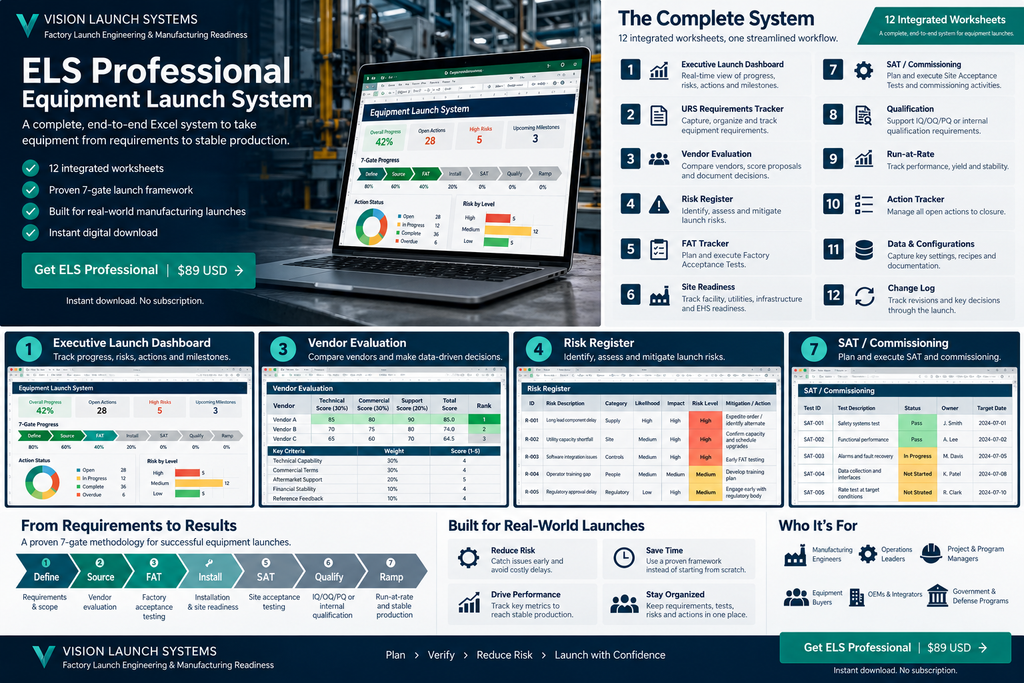Click the OEMs & Integrators building icon
The image size is (1024, 683).
click(x=856, y=596)
